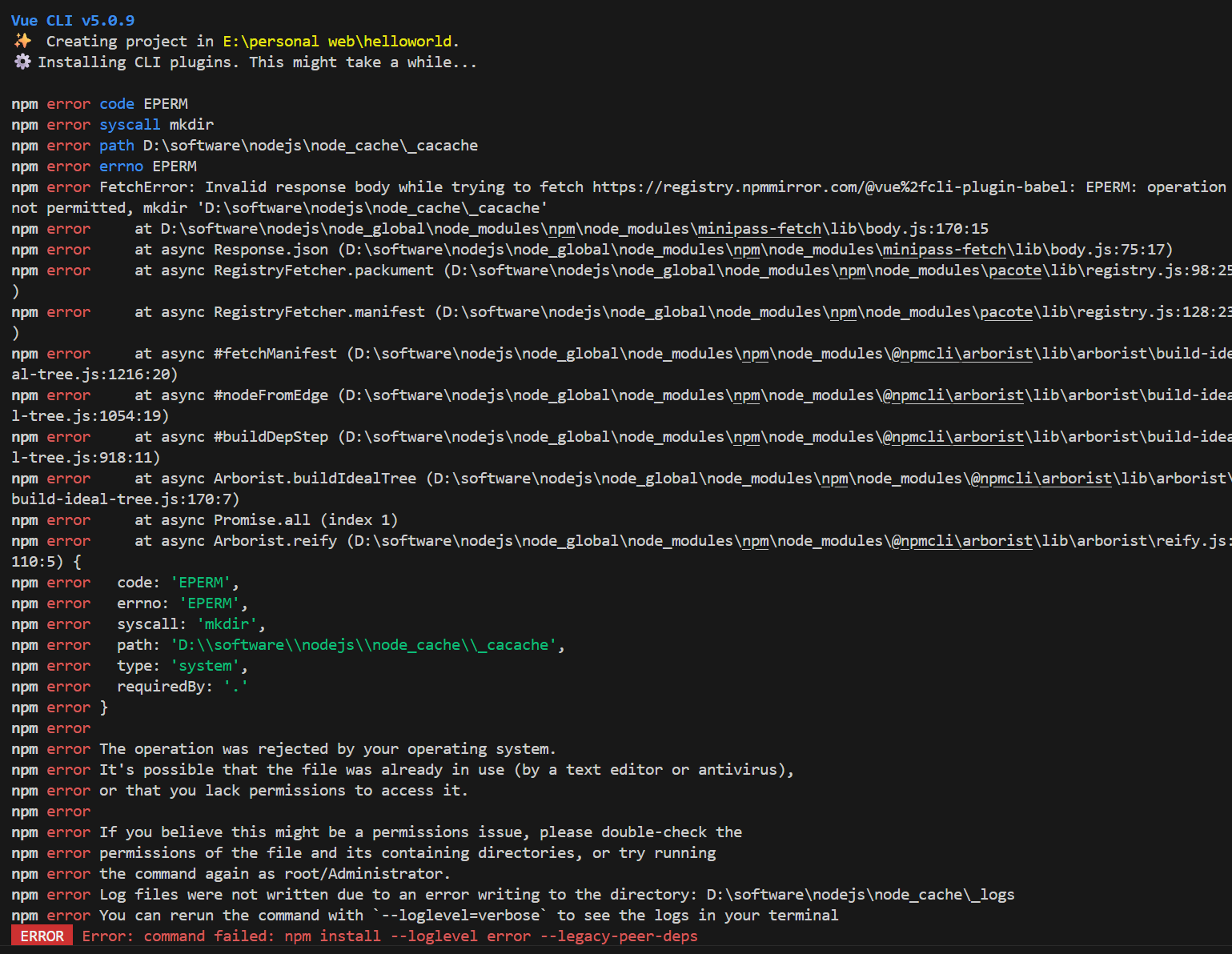Viewport: 1232px width, 954px height.
Task: Click the code: 'EPERM' property line
Action: pyautogui.click(x=126, y=582)
